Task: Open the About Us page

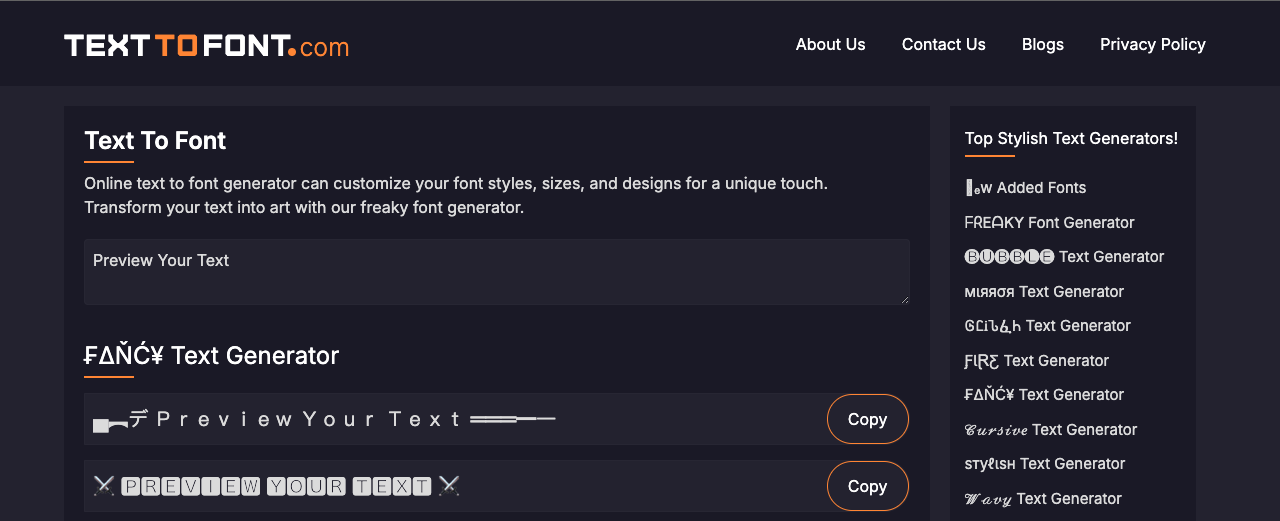Action: [830, 44]
